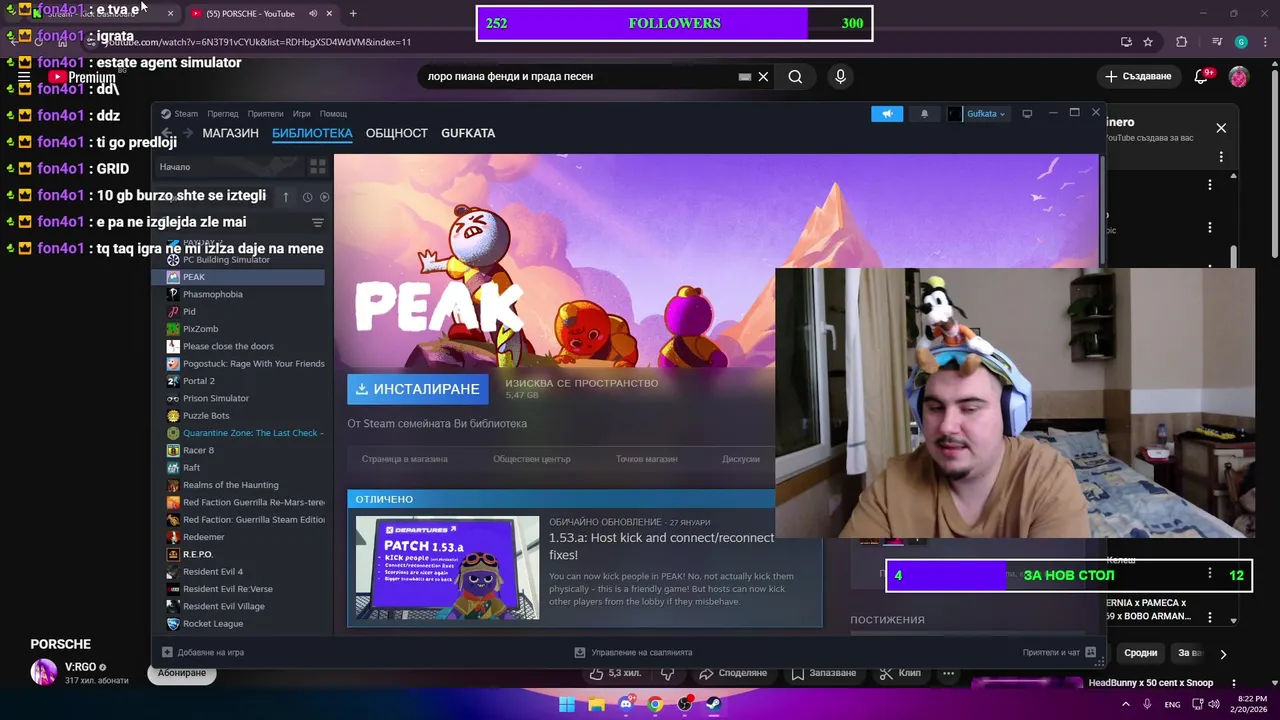Open Discord from taskbar
The height and width of the screenshot is (720, 1280).
point(626,704)
